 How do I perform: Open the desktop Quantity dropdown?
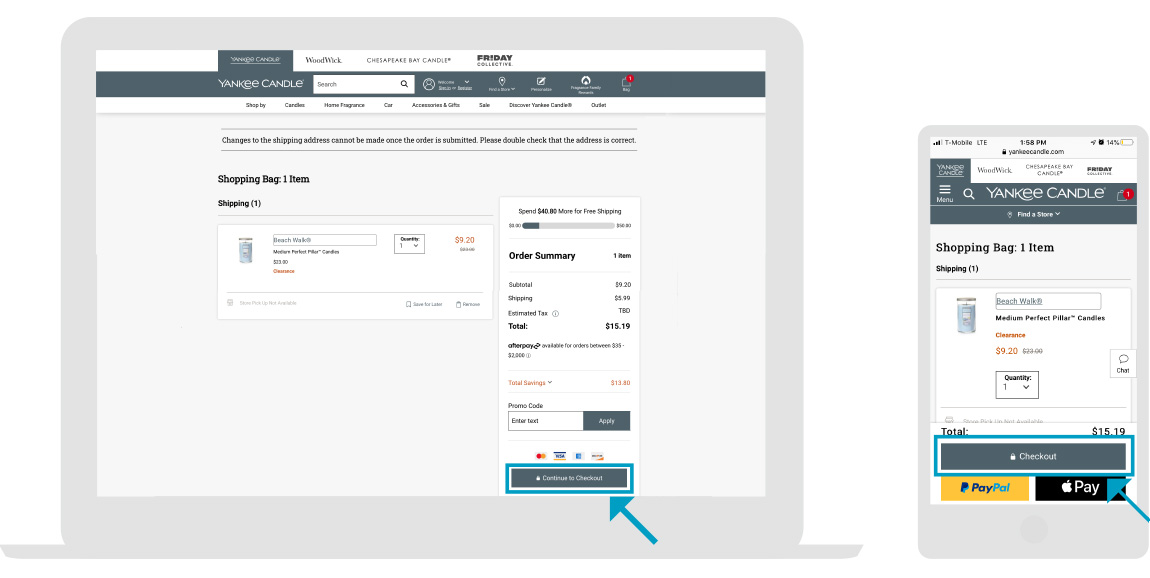[409, 244]
